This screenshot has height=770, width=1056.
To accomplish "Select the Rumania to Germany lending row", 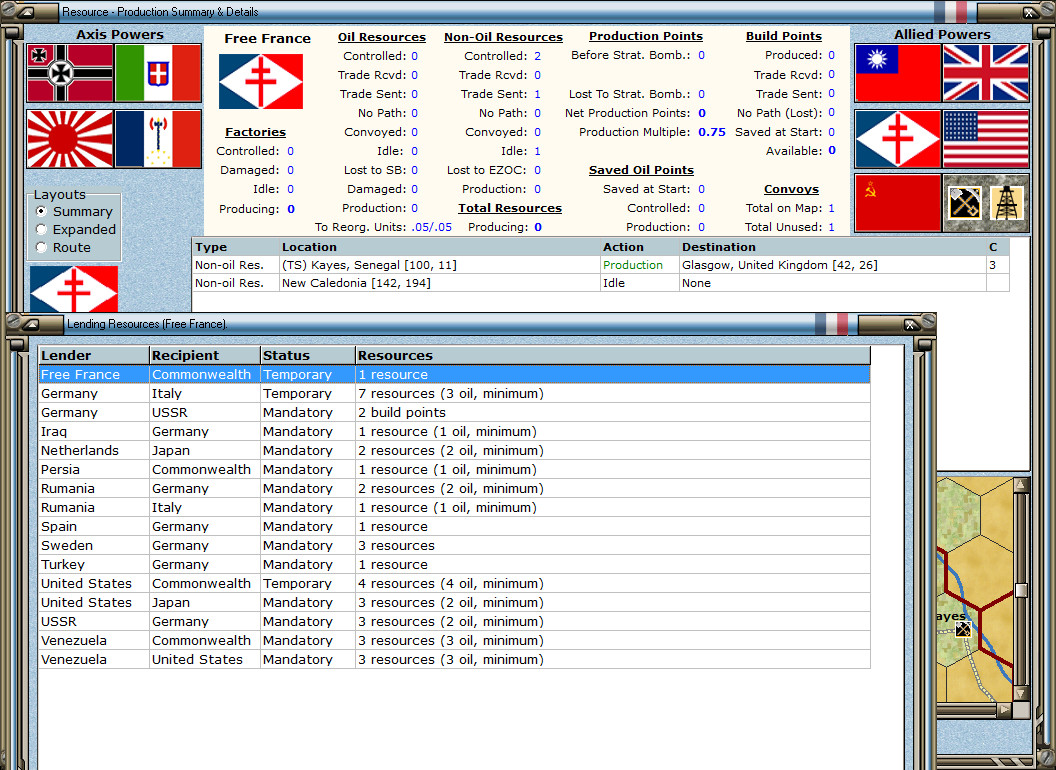I will pos(455,488).
